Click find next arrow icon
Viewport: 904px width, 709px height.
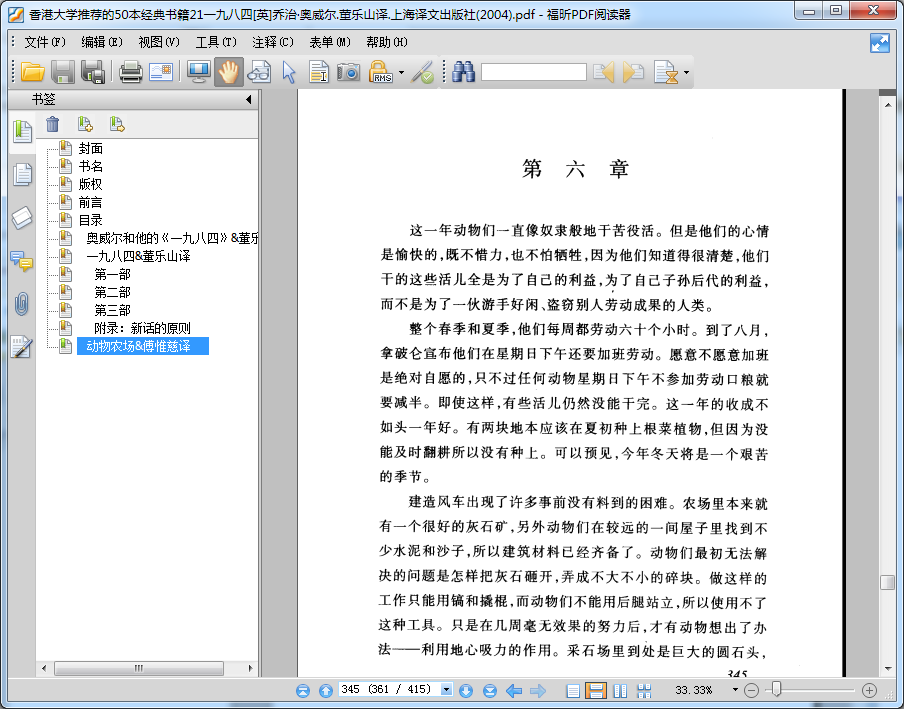(x=633, y=73)
